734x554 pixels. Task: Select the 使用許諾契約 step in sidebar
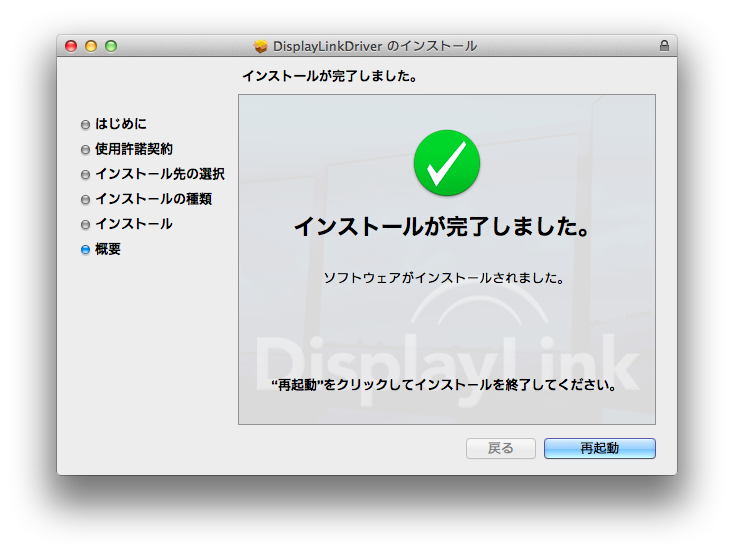click(x=134, y=149)
